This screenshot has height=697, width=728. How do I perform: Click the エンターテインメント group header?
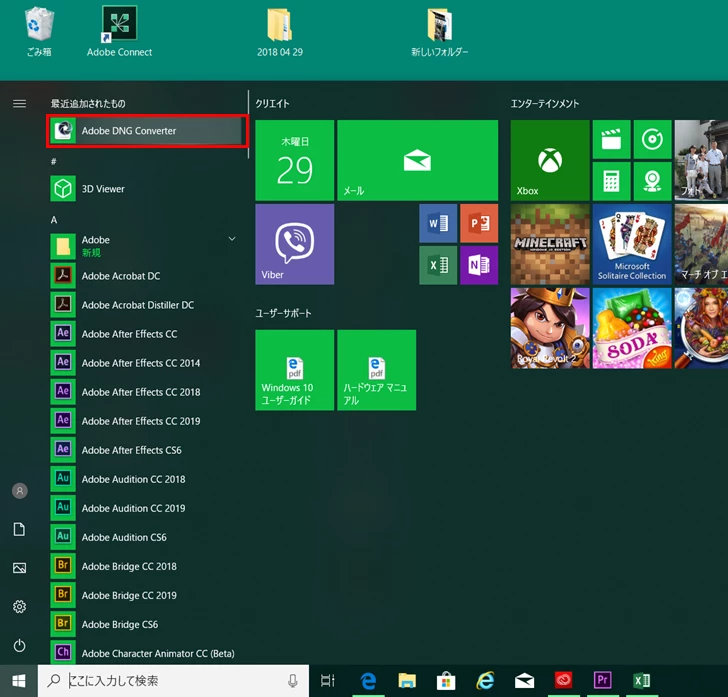coord(545,104)
